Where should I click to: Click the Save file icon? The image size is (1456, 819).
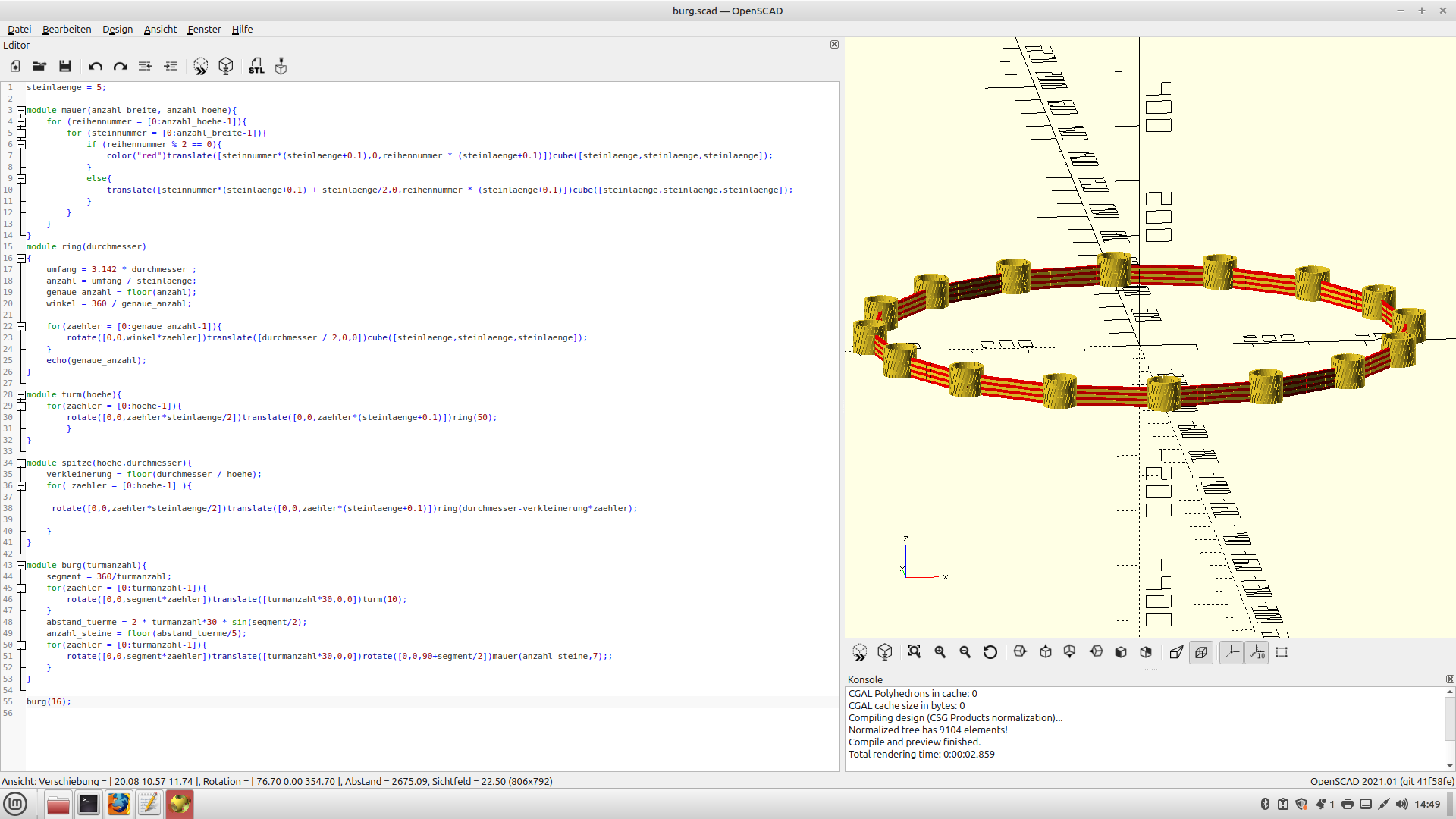coord(65,67)
